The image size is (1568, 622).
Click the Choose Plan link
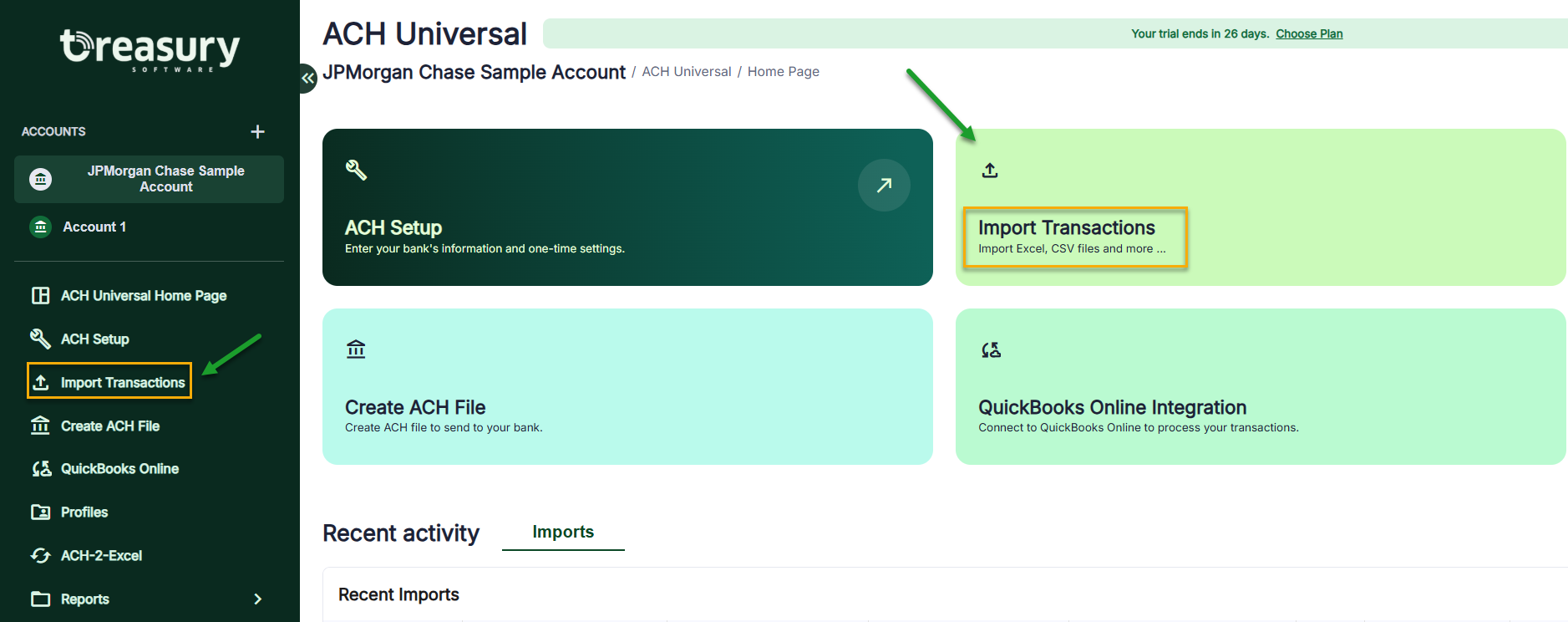coord(1308,34)
